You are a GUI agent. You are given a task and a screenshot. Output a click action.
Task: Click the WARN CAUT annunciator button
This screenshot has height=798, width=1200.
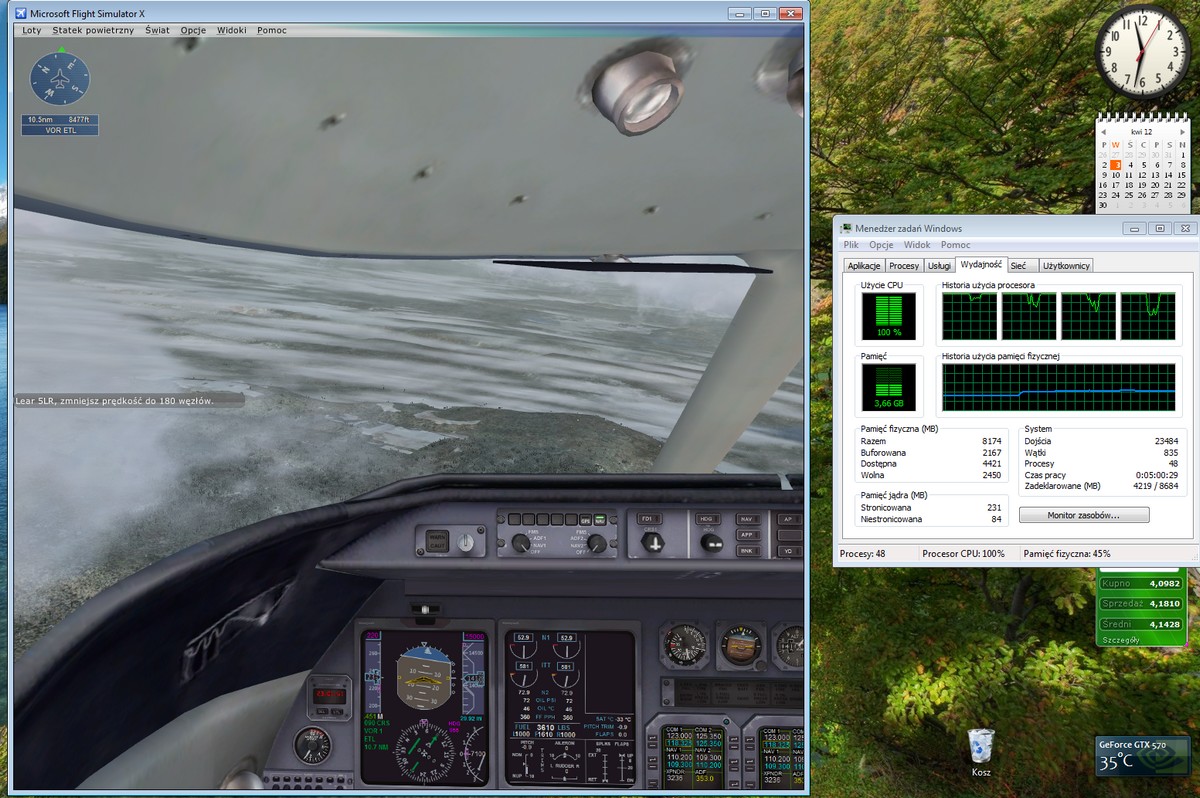point(437,543)
